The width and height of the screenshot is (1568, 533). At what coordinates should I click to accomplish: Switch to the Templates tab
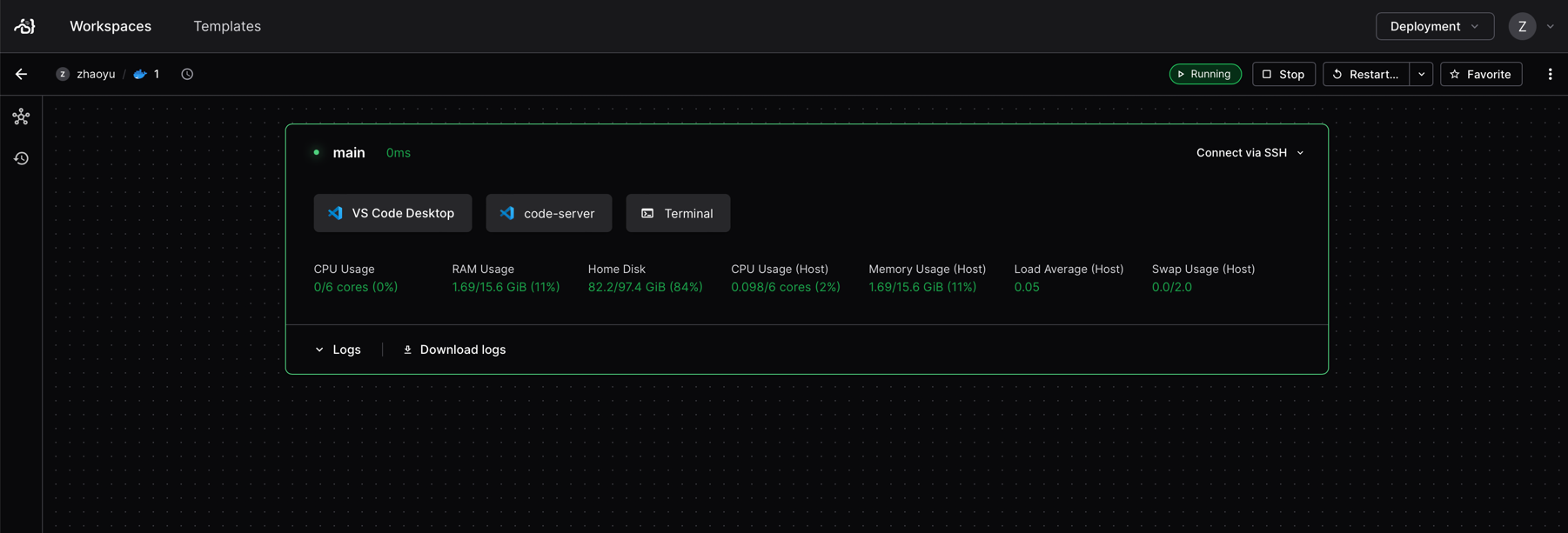(227, 26)
